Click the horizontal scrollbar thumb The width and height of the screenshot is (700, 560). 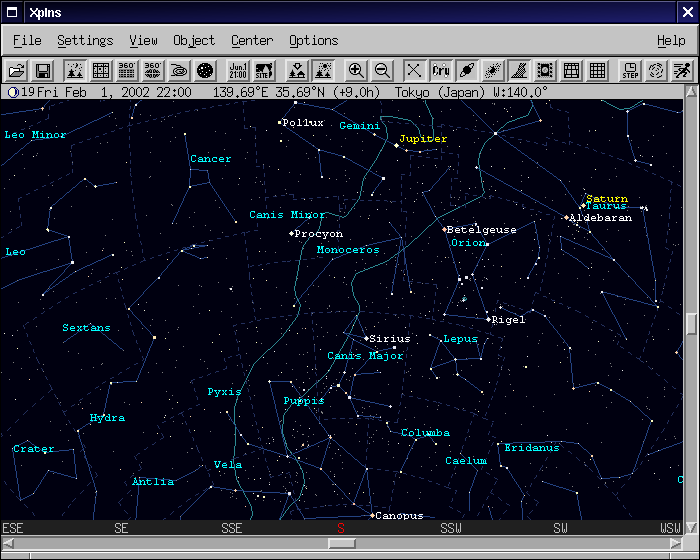[x=342, y=543]
